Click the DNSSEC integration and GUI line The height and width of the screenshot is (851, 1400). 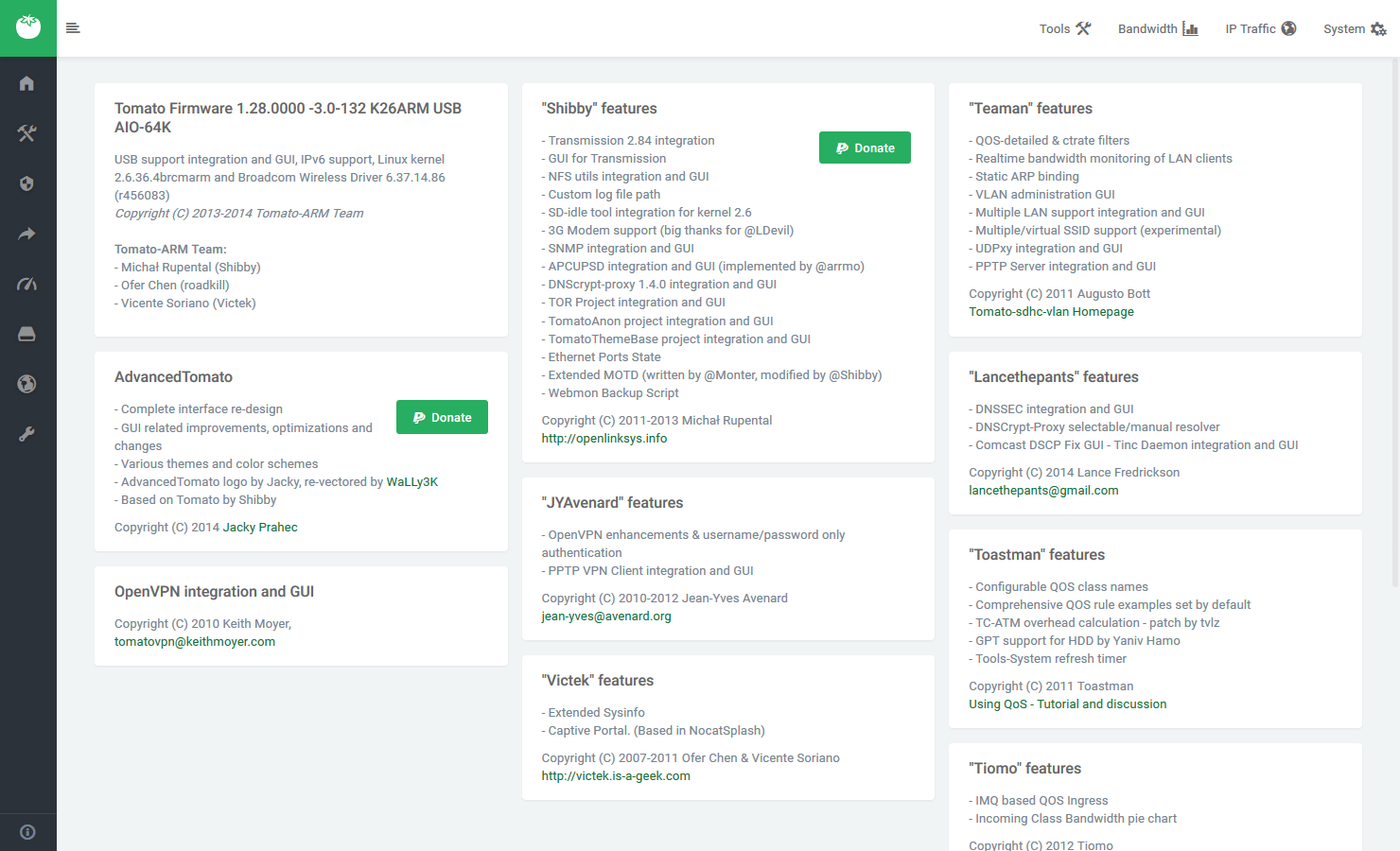click(x=1051, y=409)
